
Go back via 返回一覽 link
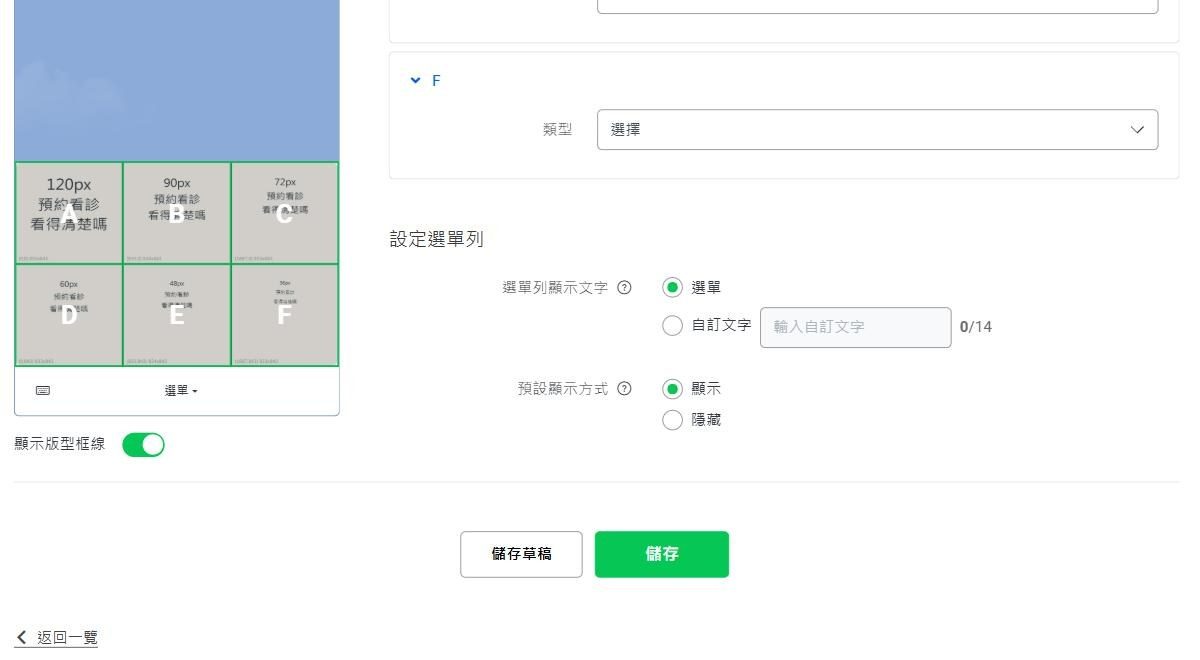[x=57, y=638]
